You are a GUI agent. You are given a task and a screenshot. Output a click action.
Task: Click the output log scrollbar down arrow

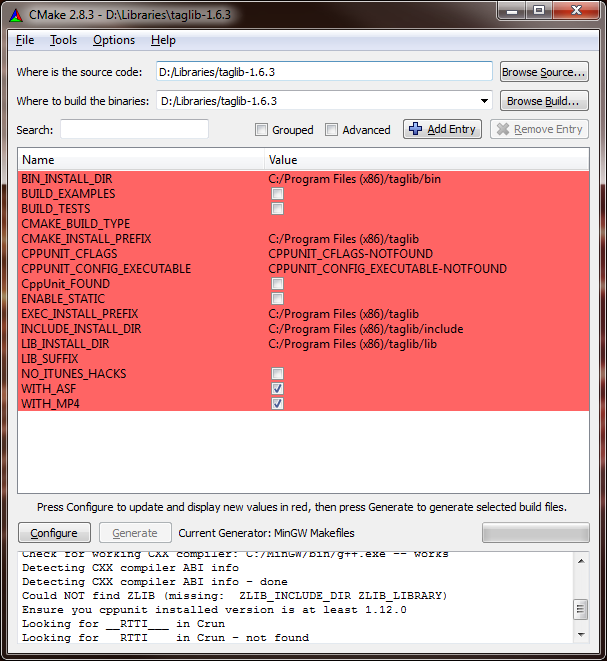point(581,635)
